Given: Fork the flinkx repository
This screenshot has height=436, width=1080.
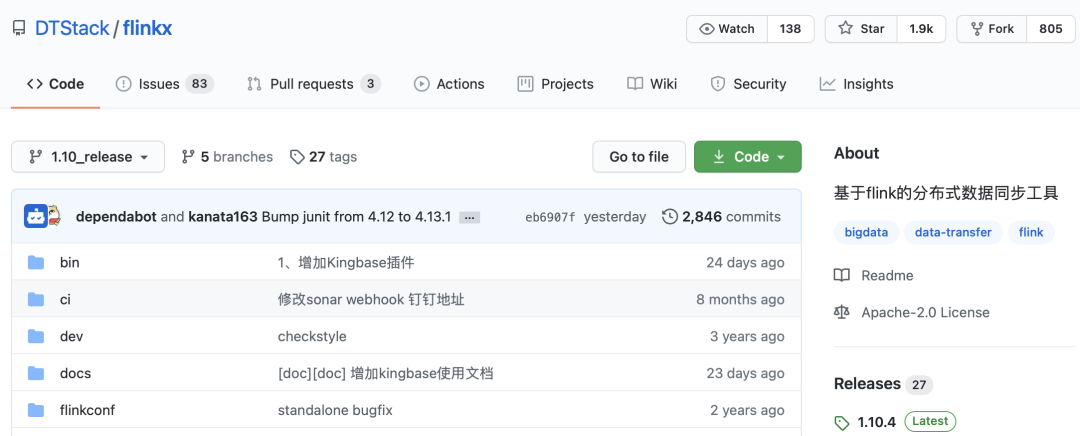Looking at the screenshot, I should tap(991, 29).
